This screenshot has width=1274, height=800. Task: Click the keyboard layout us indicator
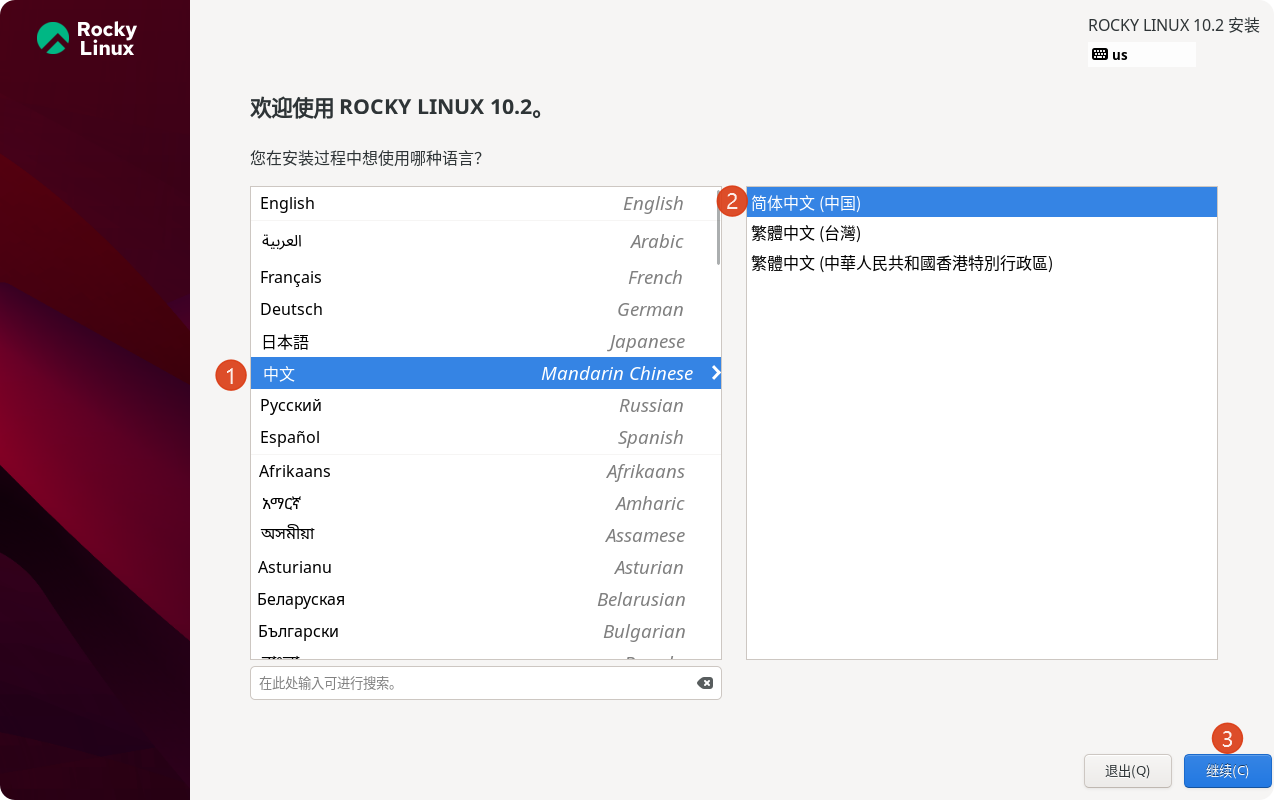point(1141,55)
